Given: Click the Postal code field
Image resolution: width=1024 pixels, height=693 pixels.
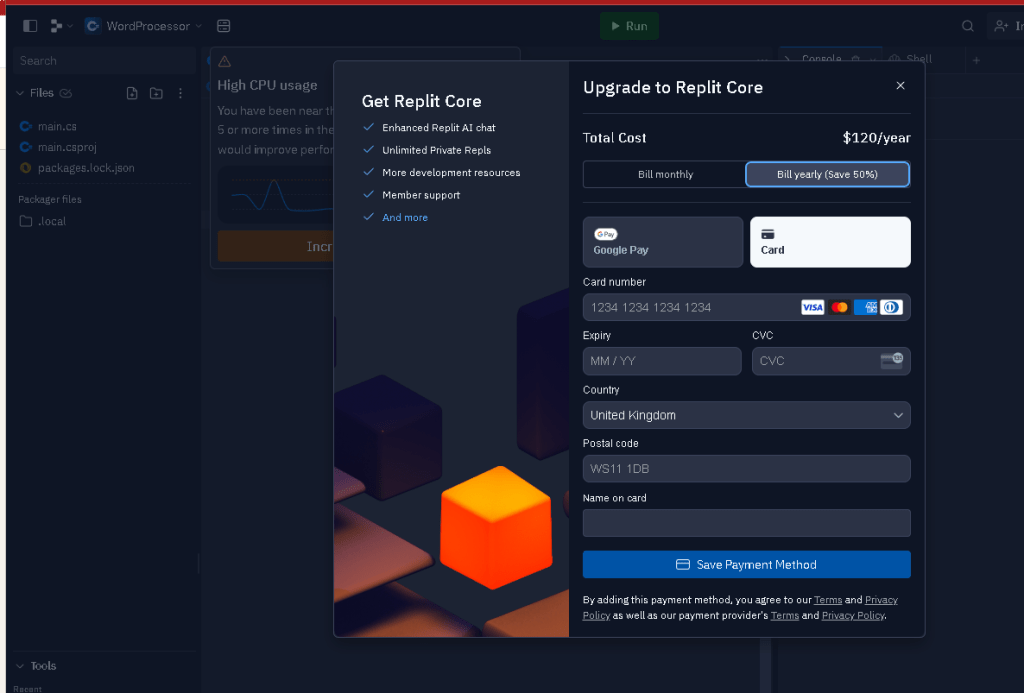Looking at the screenshot, I should 746,469.
